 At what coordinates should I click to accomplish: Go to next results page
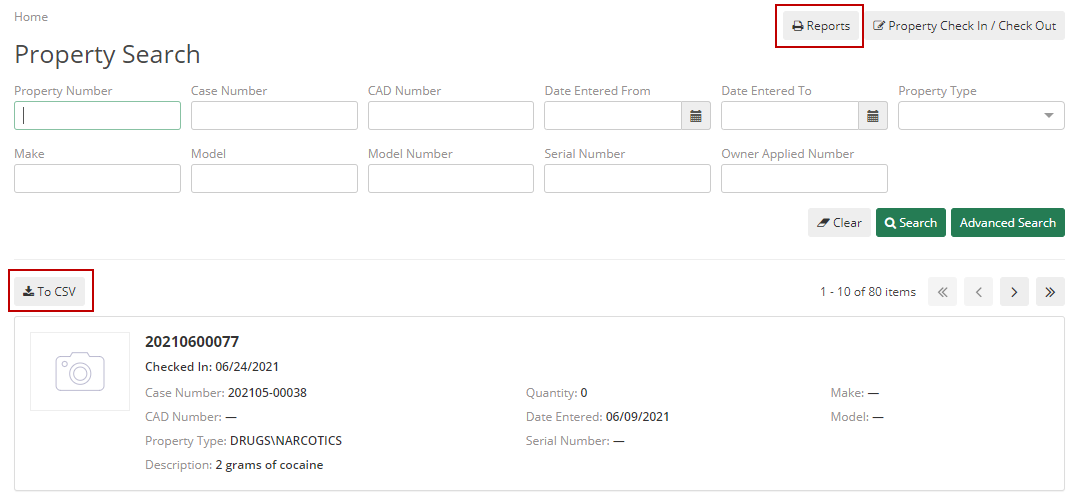coord(1014,292)
